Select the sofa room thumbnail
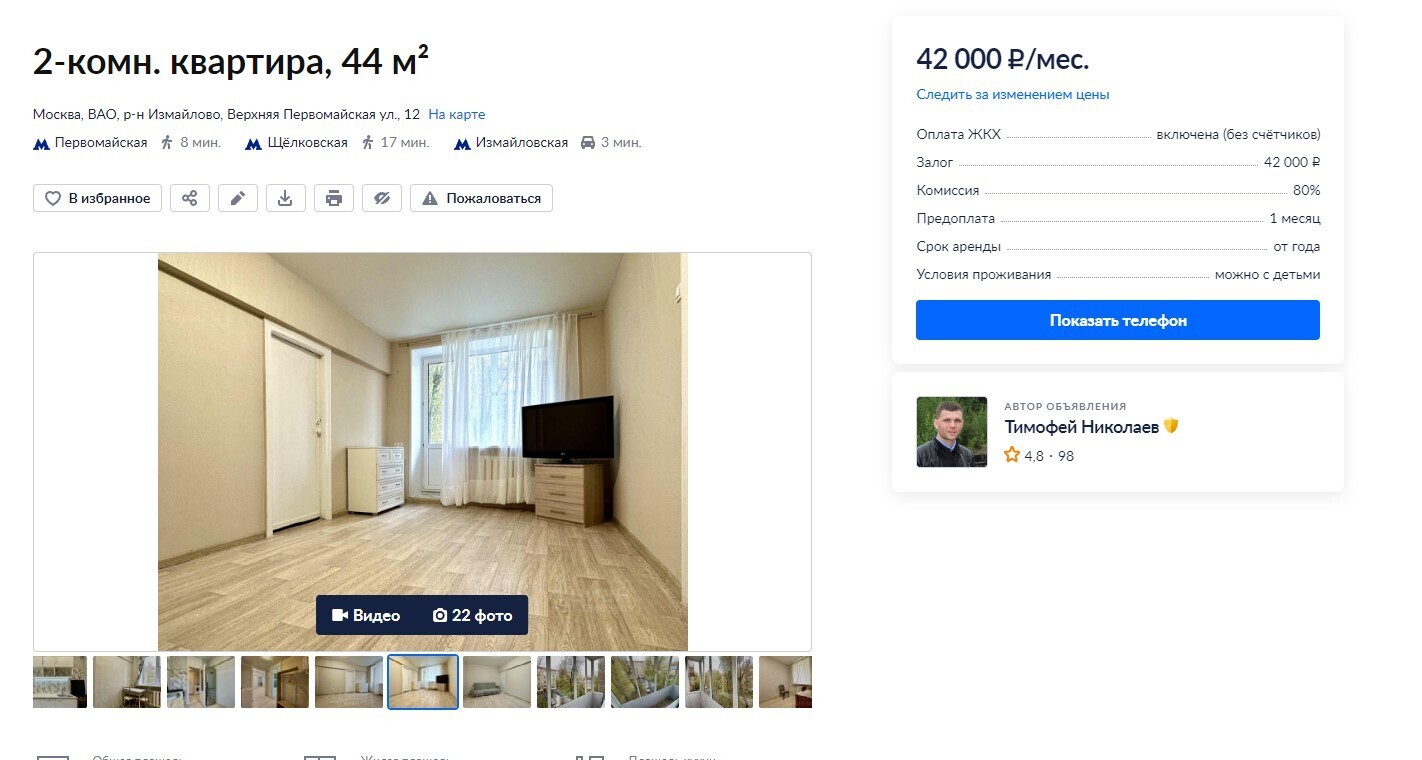Viewport: 1422px width, 760px height. [x=497, y=682]
